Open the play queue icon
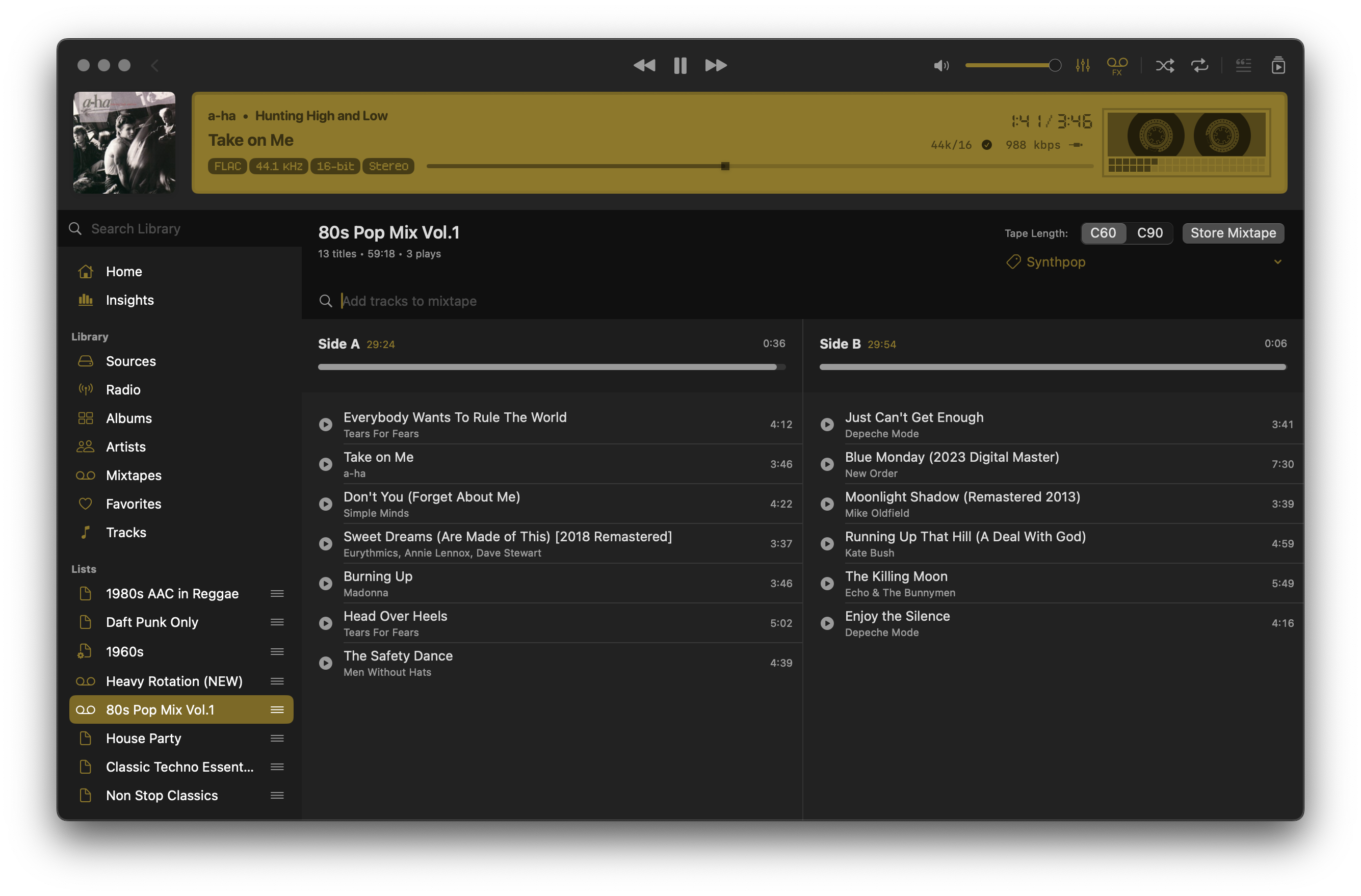 pyautogui.click(x=1278, y=65)
